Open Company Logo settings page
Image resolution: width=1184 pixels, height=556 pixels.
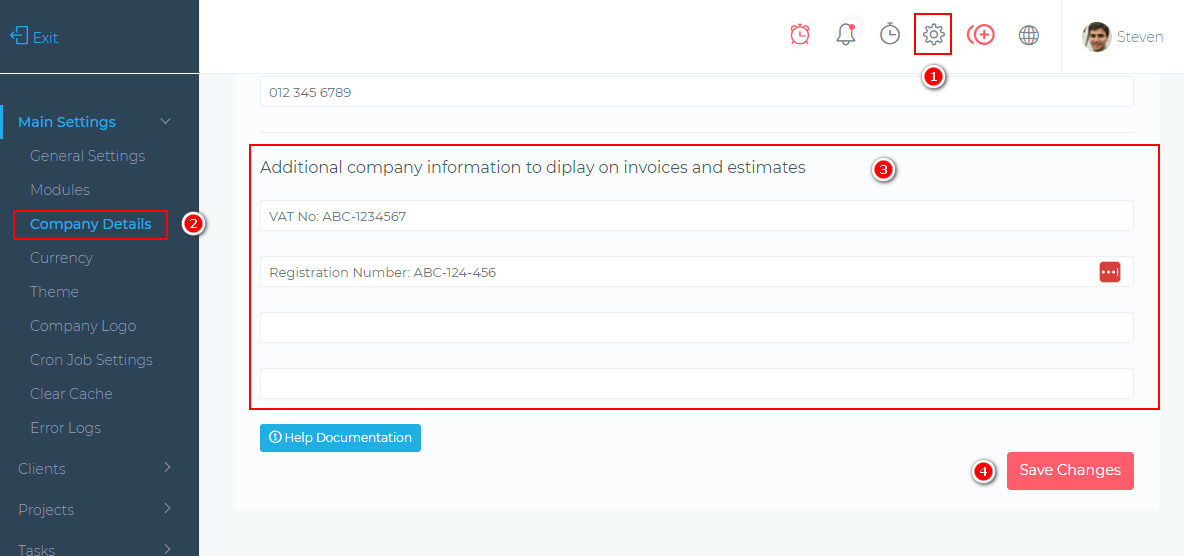click(83, 326)
